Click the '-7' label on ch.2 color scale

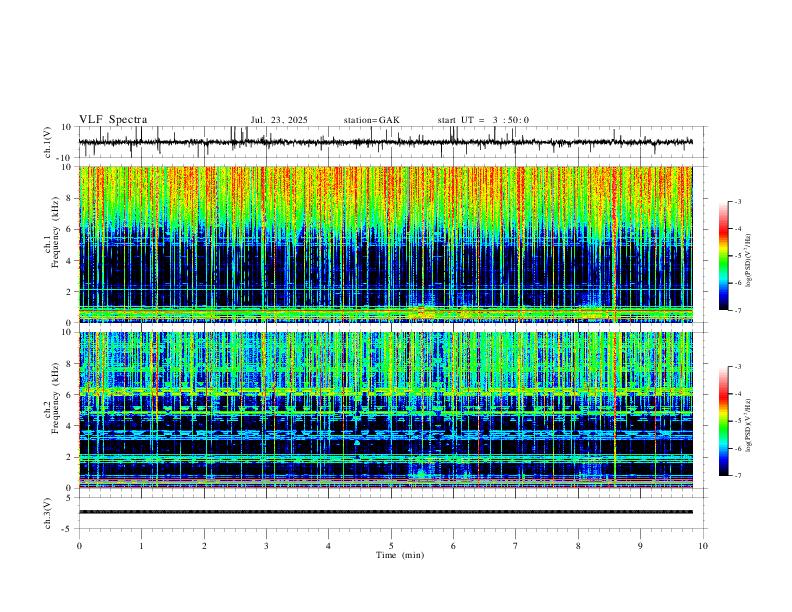click(x=738, y=475)
